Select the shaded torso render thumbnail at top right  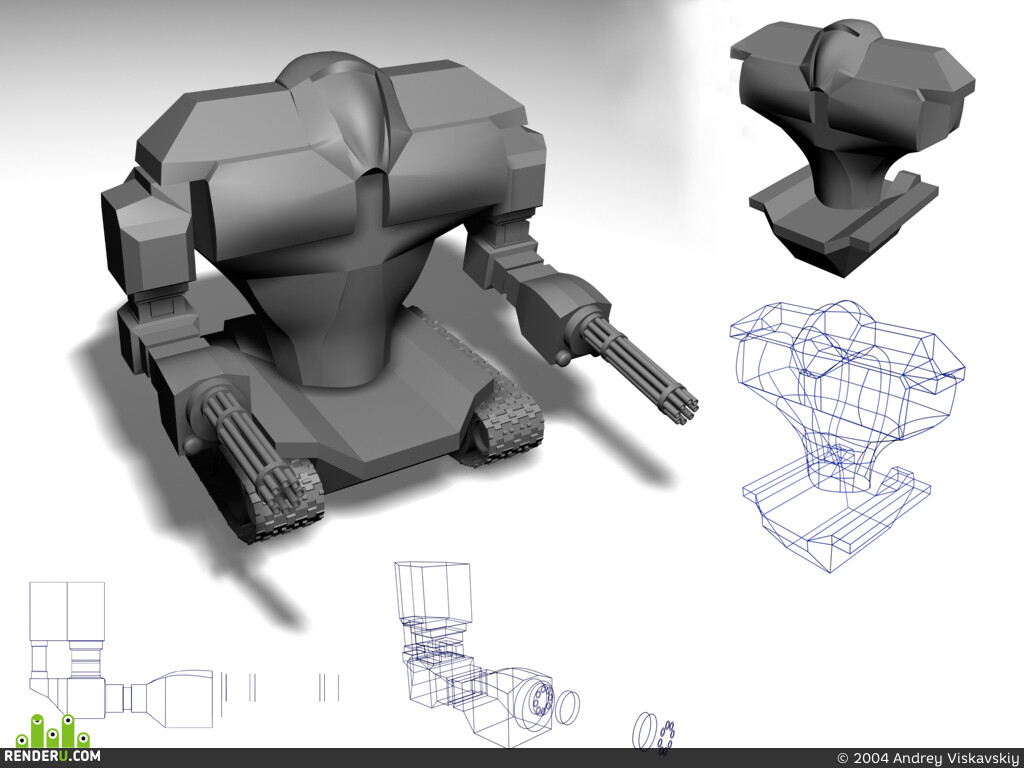click(x=851, y=146)
